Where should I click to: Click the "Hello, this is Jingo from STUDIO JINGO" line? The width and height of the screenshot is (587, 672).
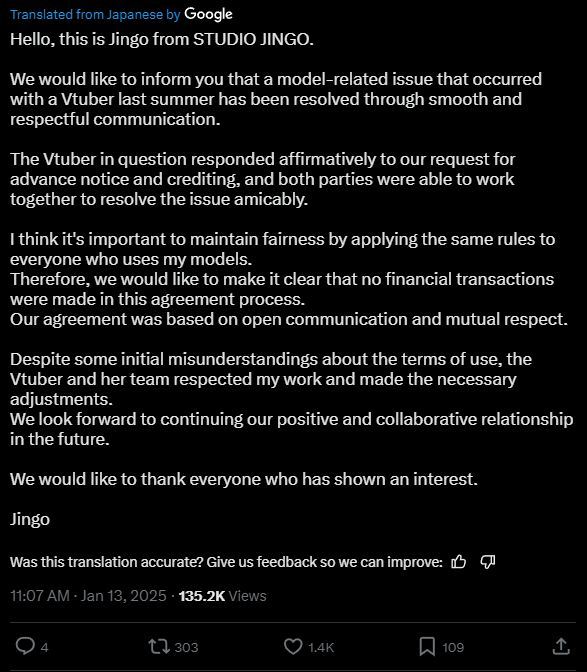162,39
